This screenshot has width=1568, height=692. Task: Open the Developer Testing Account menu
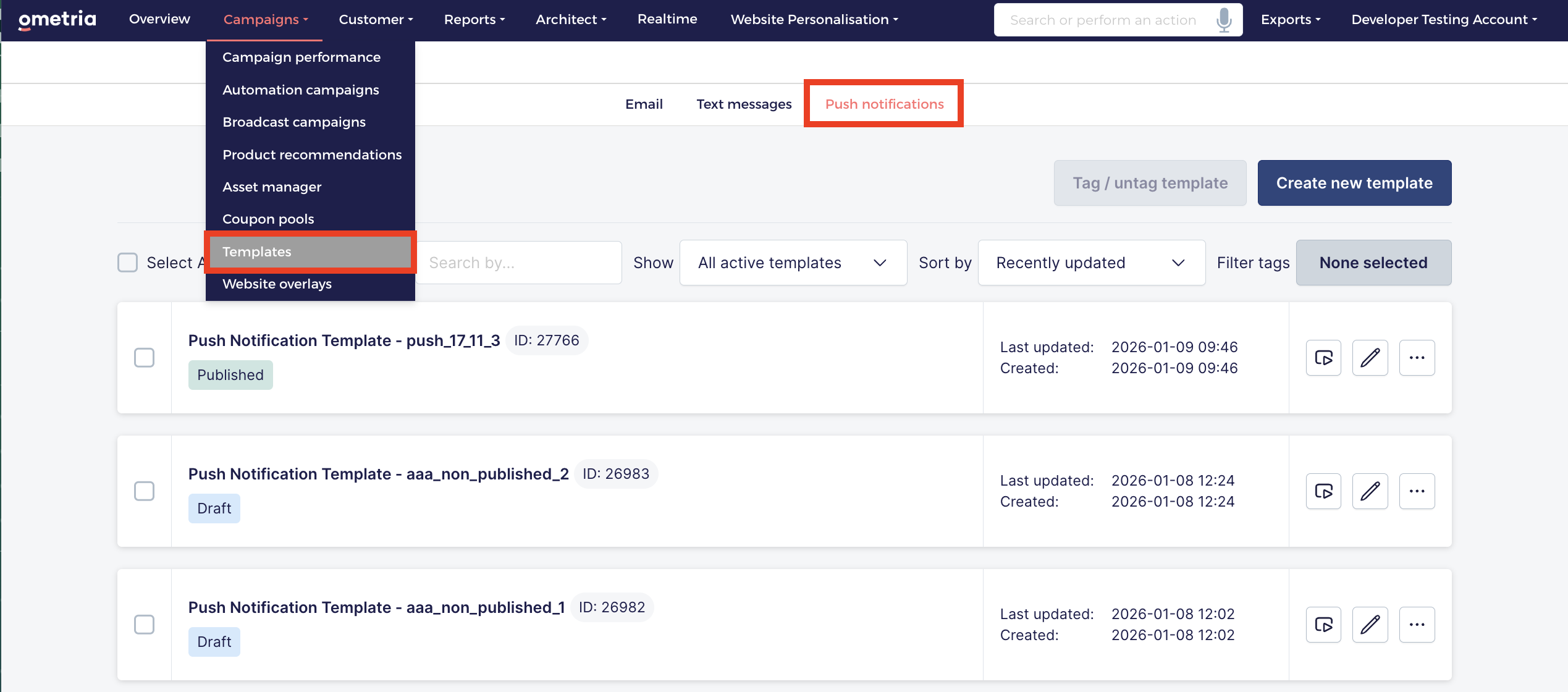[1444, 20]
